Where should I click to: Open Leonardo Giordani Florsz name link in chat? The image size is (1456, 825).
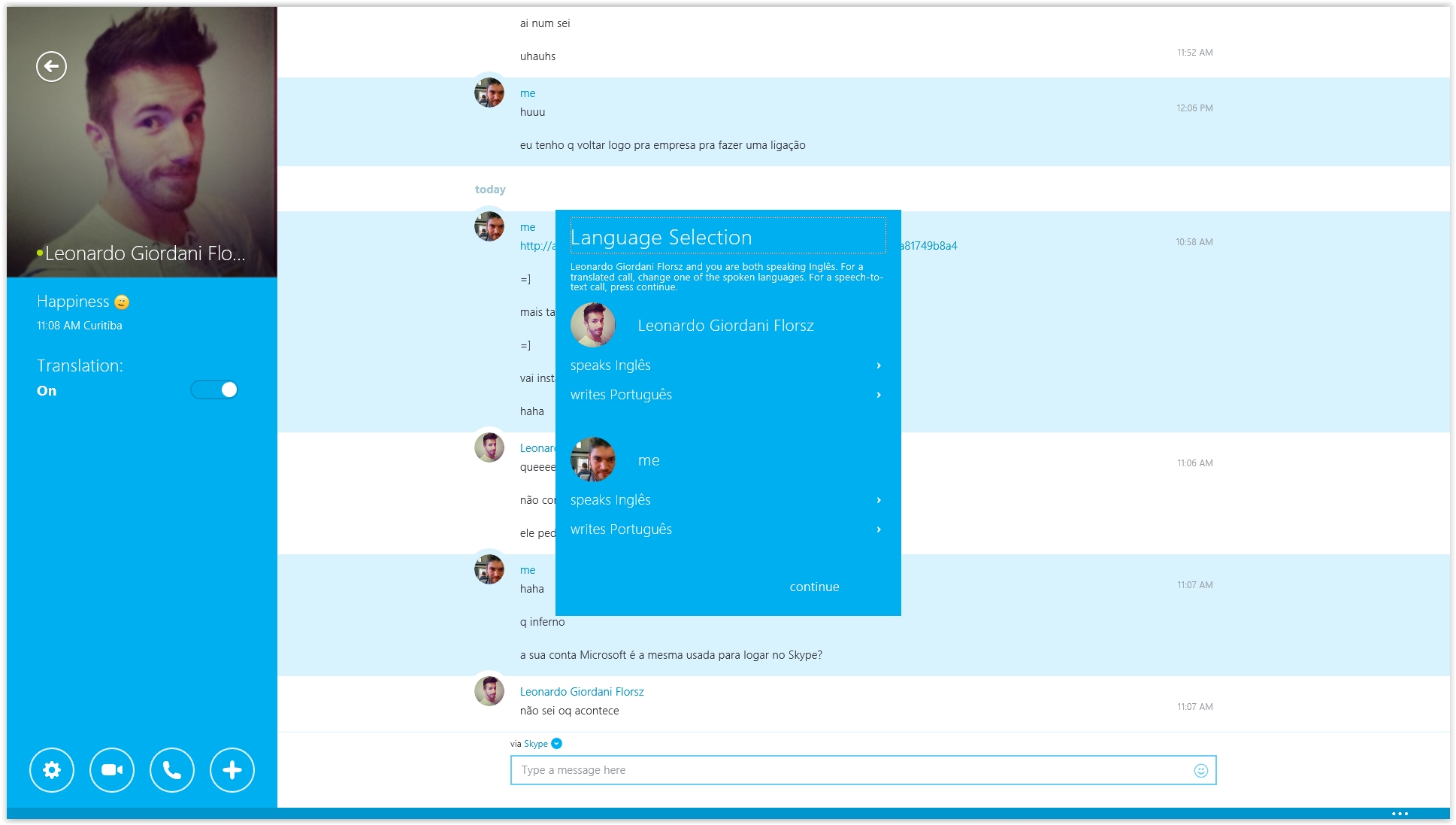click(582, 692)
